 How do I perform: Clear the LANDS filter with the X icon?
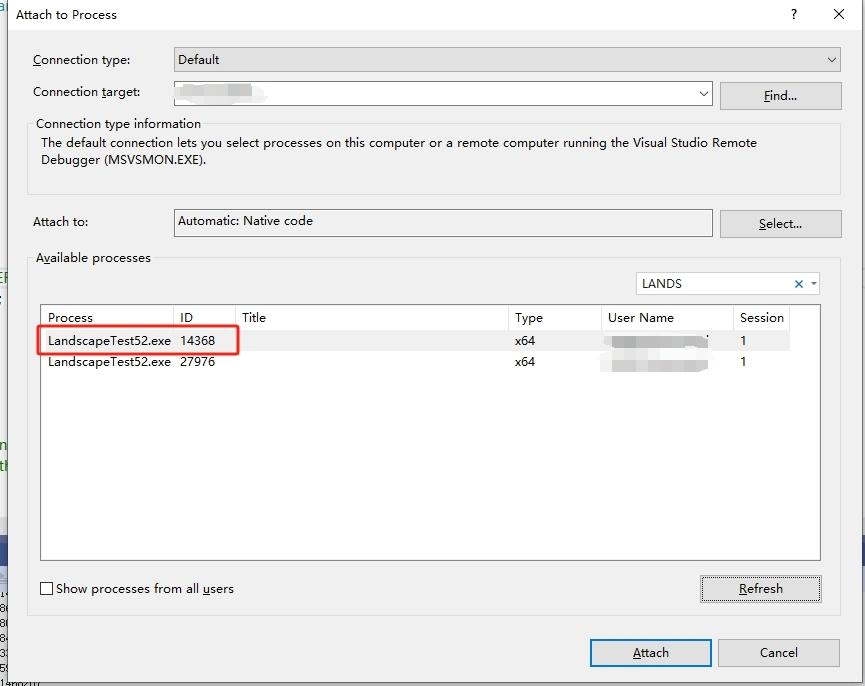tap(798, 284)
